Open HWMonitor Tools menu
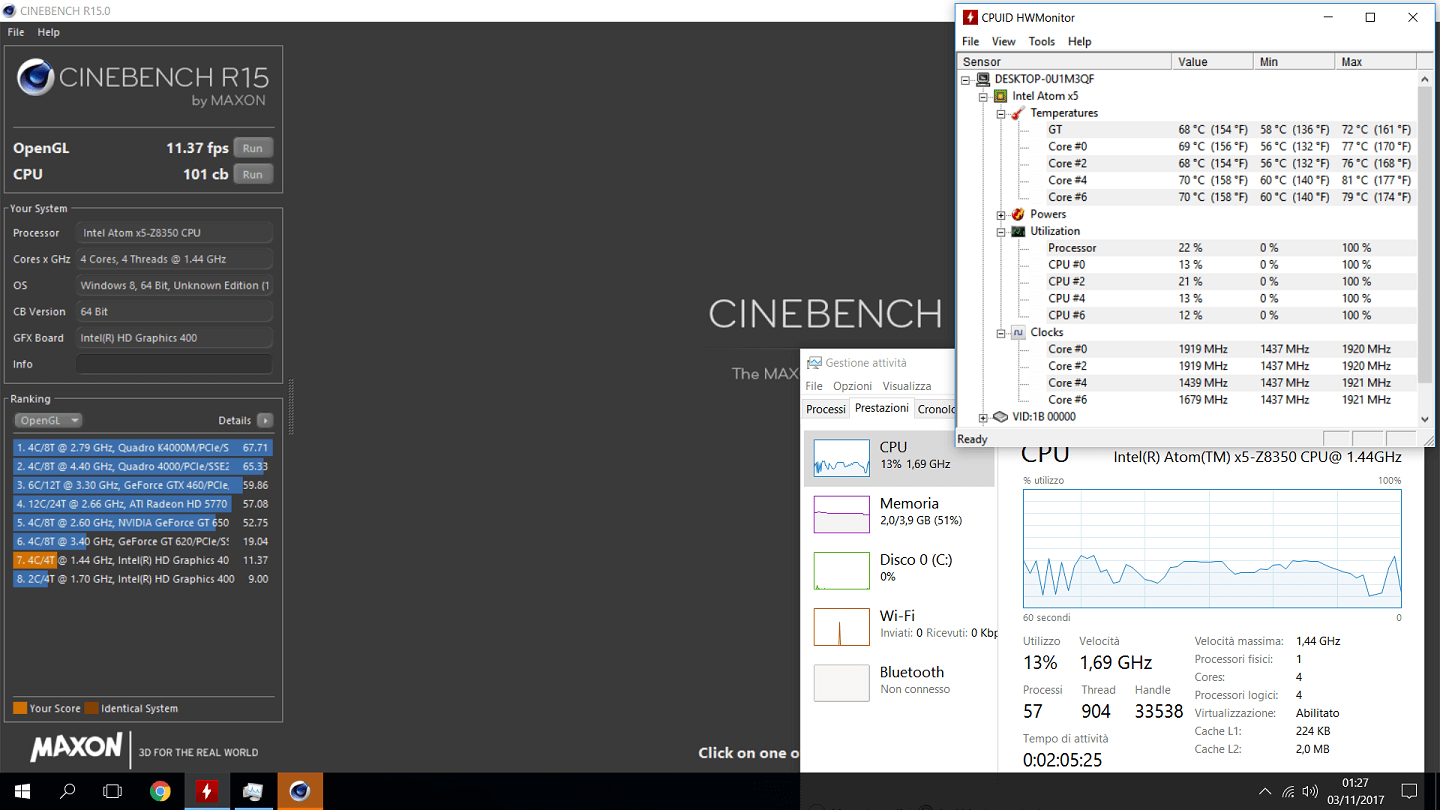The image size is (1440, 810). pos(1042,42)
